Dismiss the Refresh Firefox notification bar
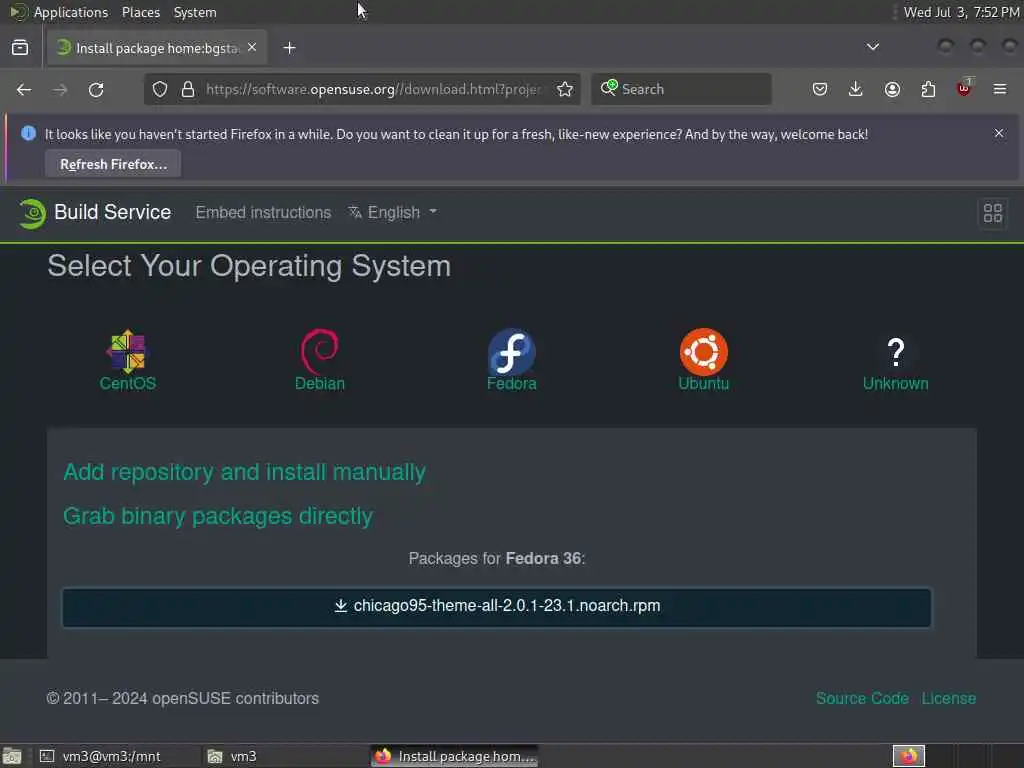The width and height of the screenshot is (1024, 768). click(x=999, y=133)
